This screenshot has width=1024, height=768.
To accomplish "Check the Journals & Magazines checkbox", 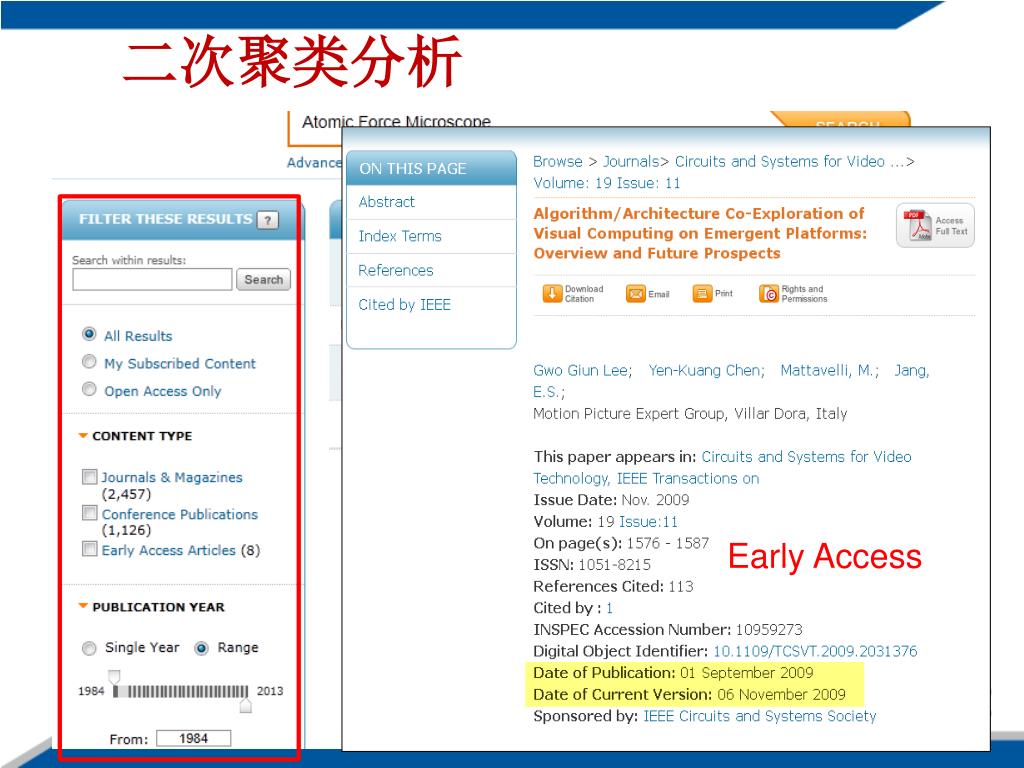I will tap(89, 476).
